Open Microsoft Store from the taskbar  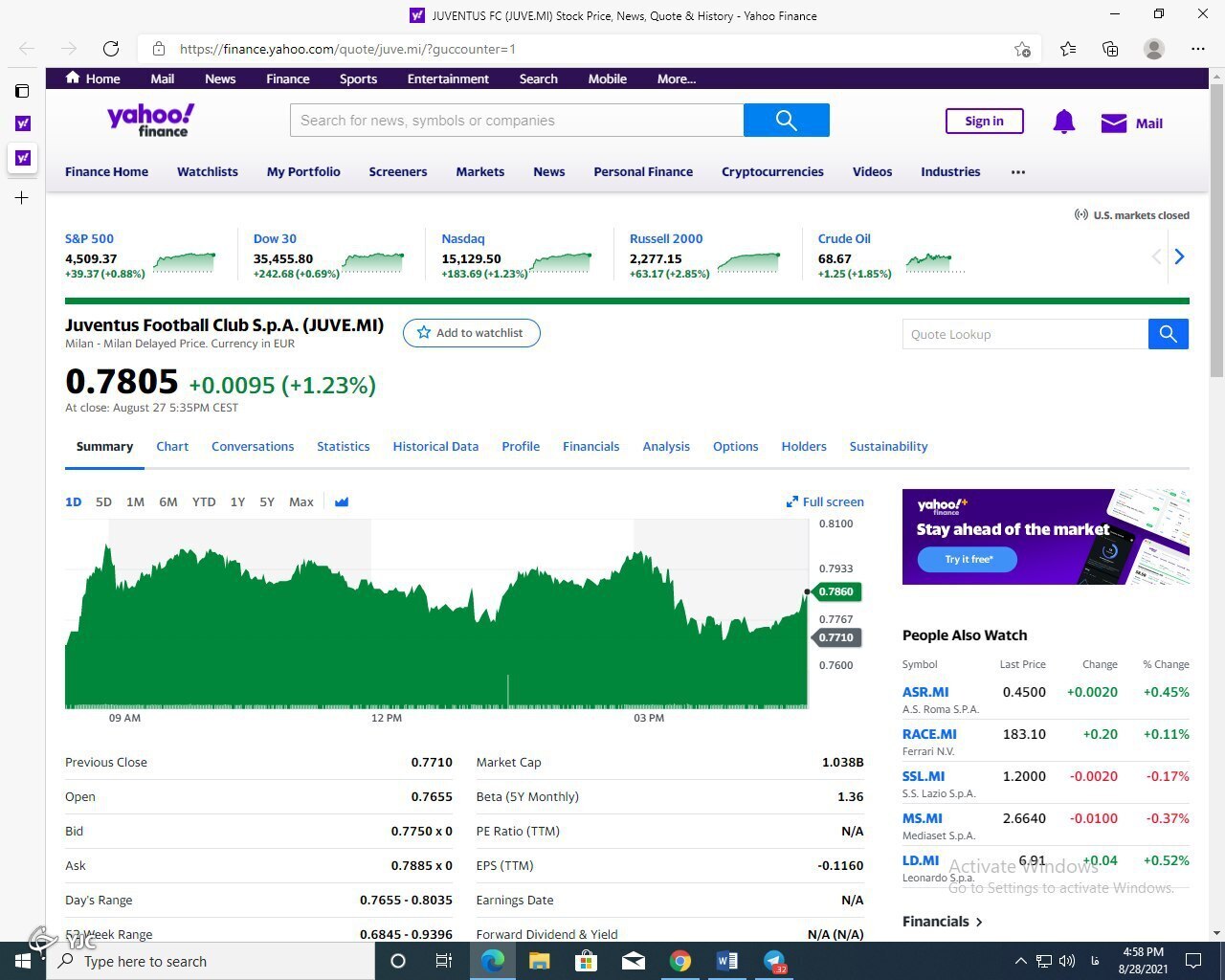tap(587, 961)
